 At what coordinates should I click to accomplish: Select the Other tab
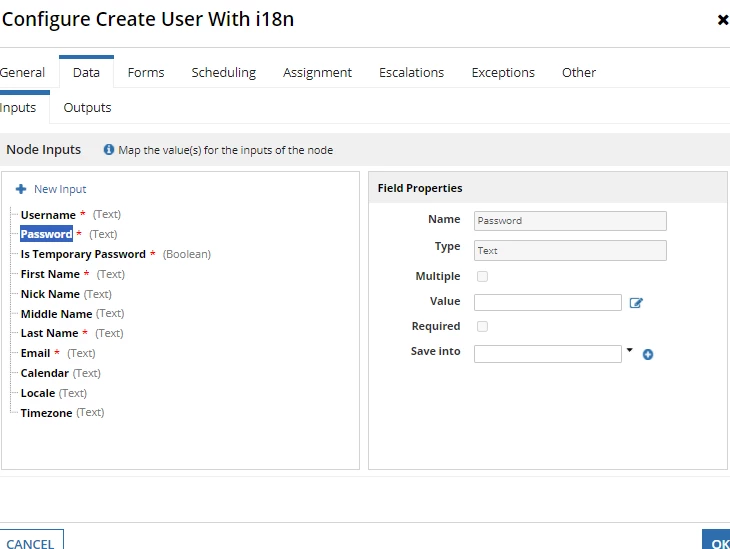coord(579,73)
